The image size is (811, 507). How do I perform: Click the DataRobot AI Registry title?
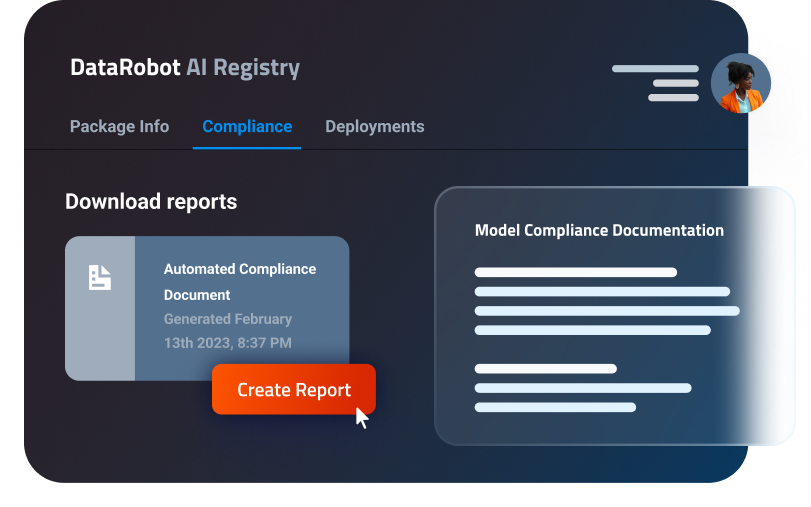click(x=185, y=68)
